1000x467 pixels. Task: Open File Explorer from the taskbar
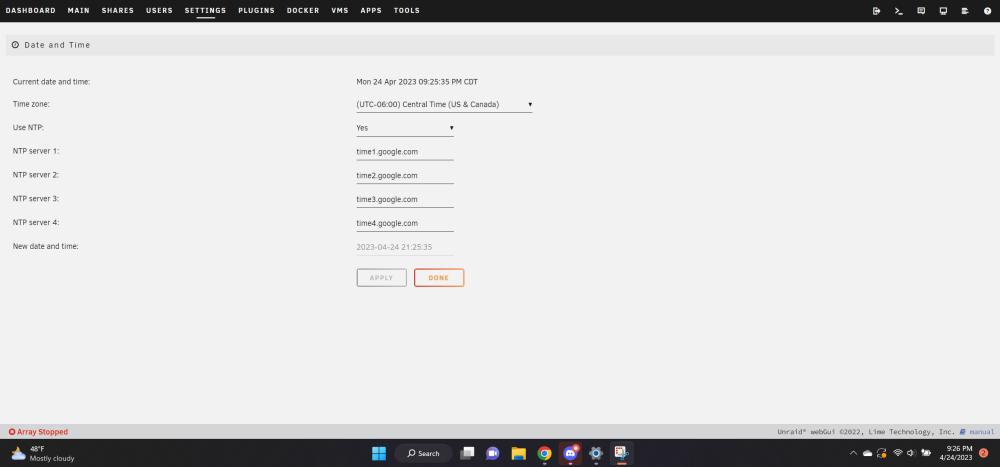(x=518, y=454)
